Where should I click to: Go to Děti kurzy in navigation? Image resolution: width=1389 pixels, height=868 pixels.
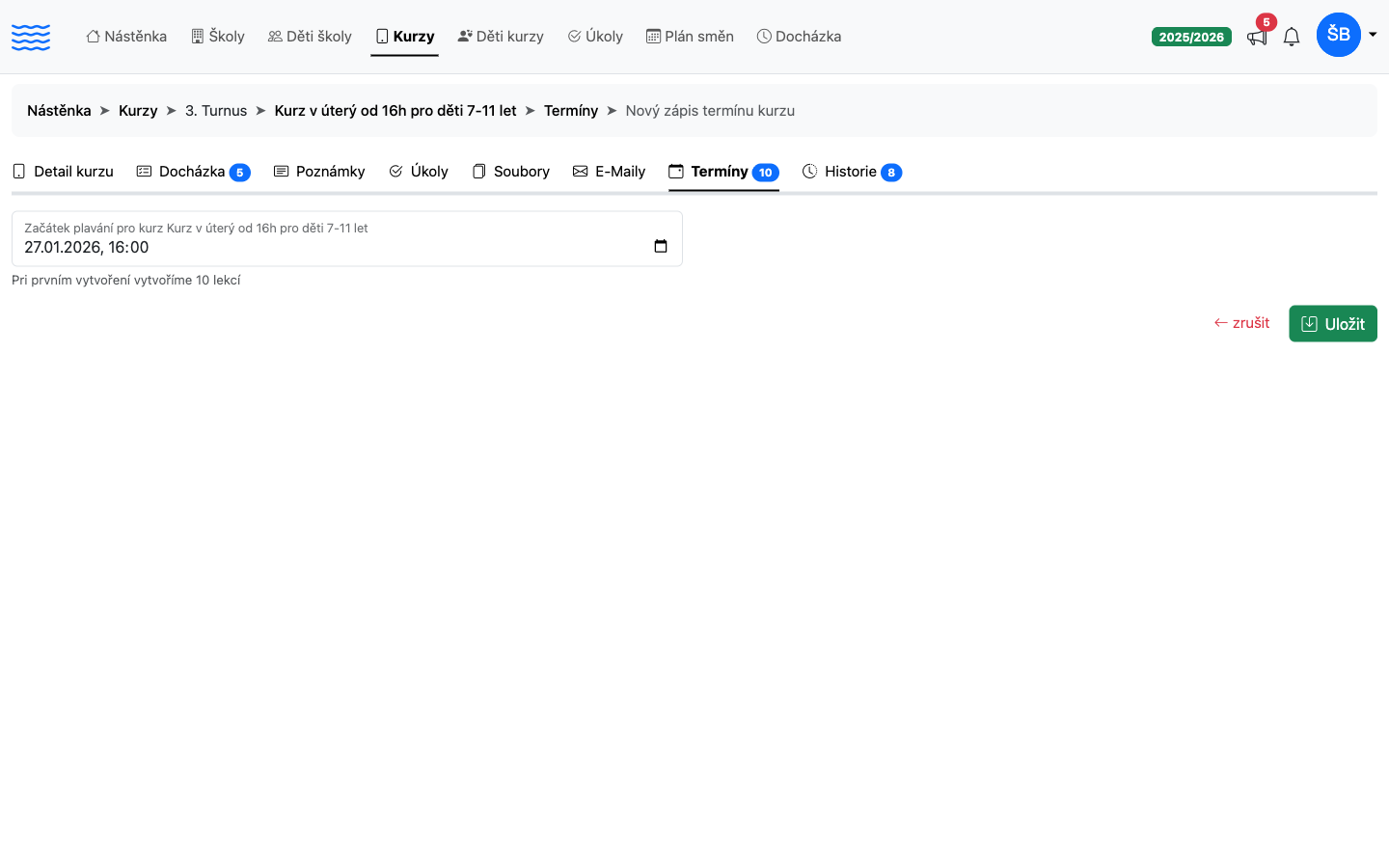point(501,37)
